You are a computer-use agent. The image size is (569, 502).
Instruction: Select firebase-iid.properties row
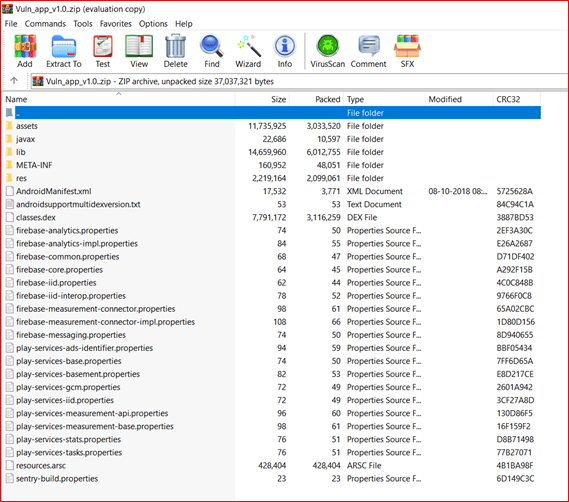tap(272, 283)
